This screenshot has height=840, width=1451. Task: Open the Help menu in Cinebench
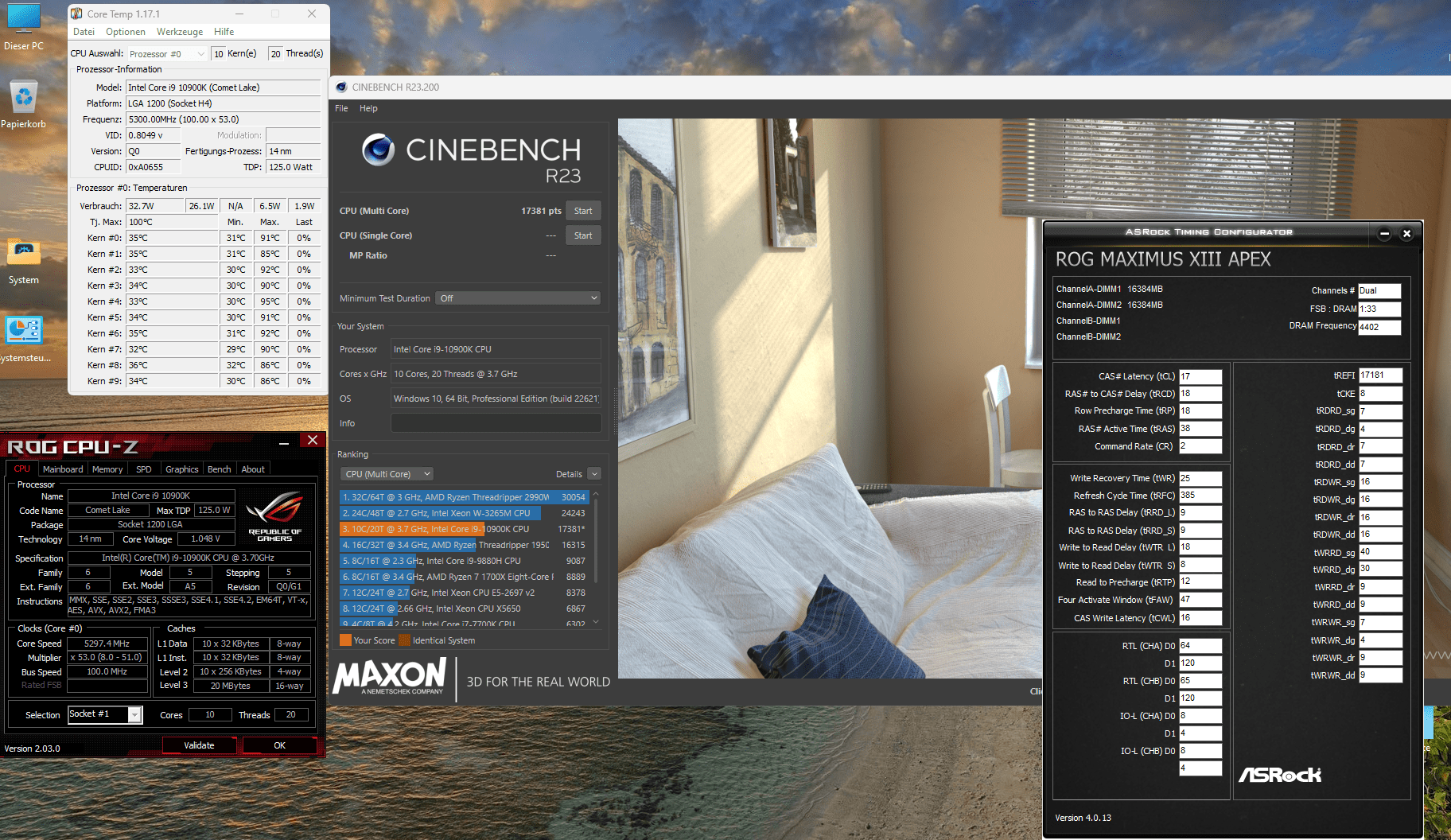(368, 108)
